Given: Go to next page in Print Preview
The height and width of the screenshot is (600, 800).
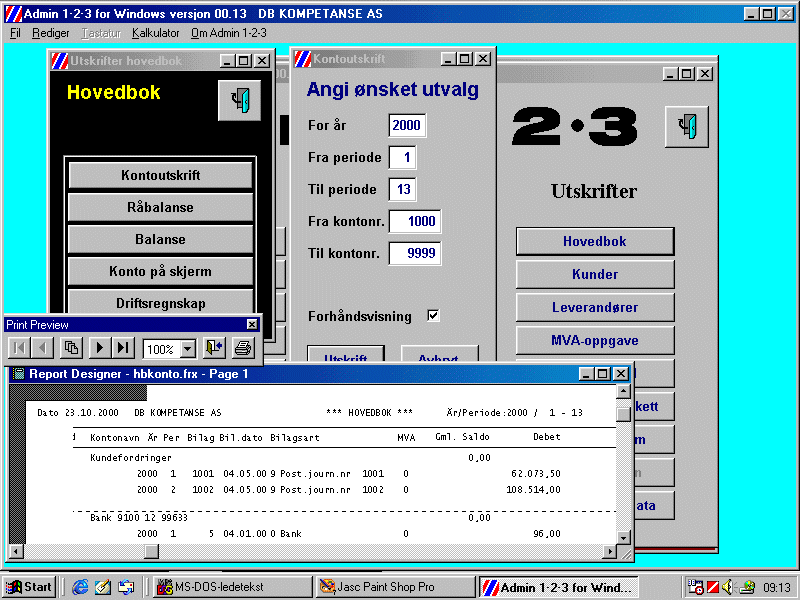Looking at the screenshot, I should click(x=99, y=348).
